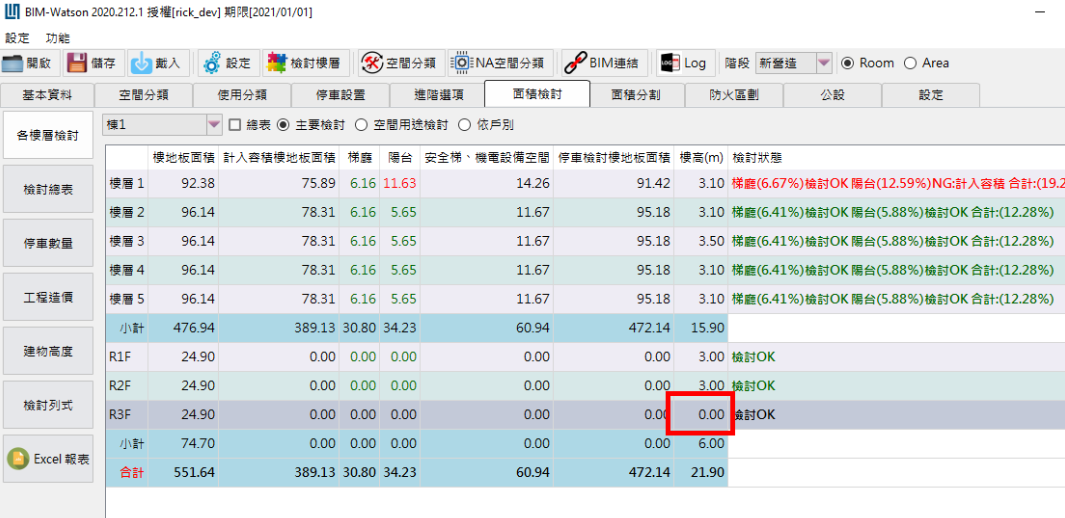
Task: Click the Excel 報表 button
Action: tap(49, 459)
